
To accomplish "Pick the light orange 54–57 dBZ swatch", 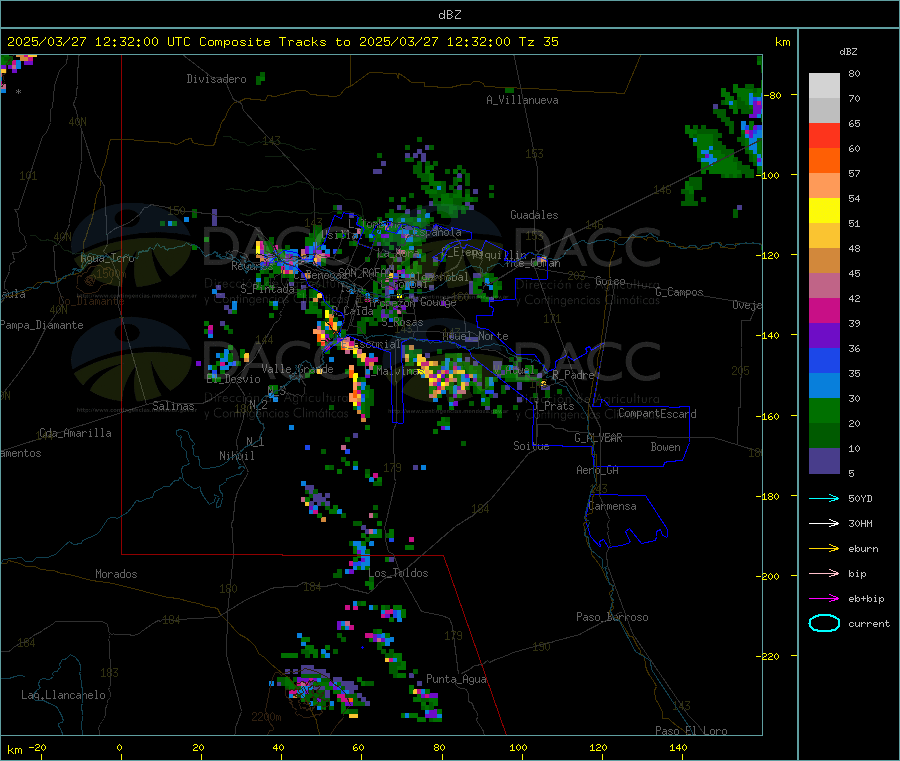I will 824,186.
